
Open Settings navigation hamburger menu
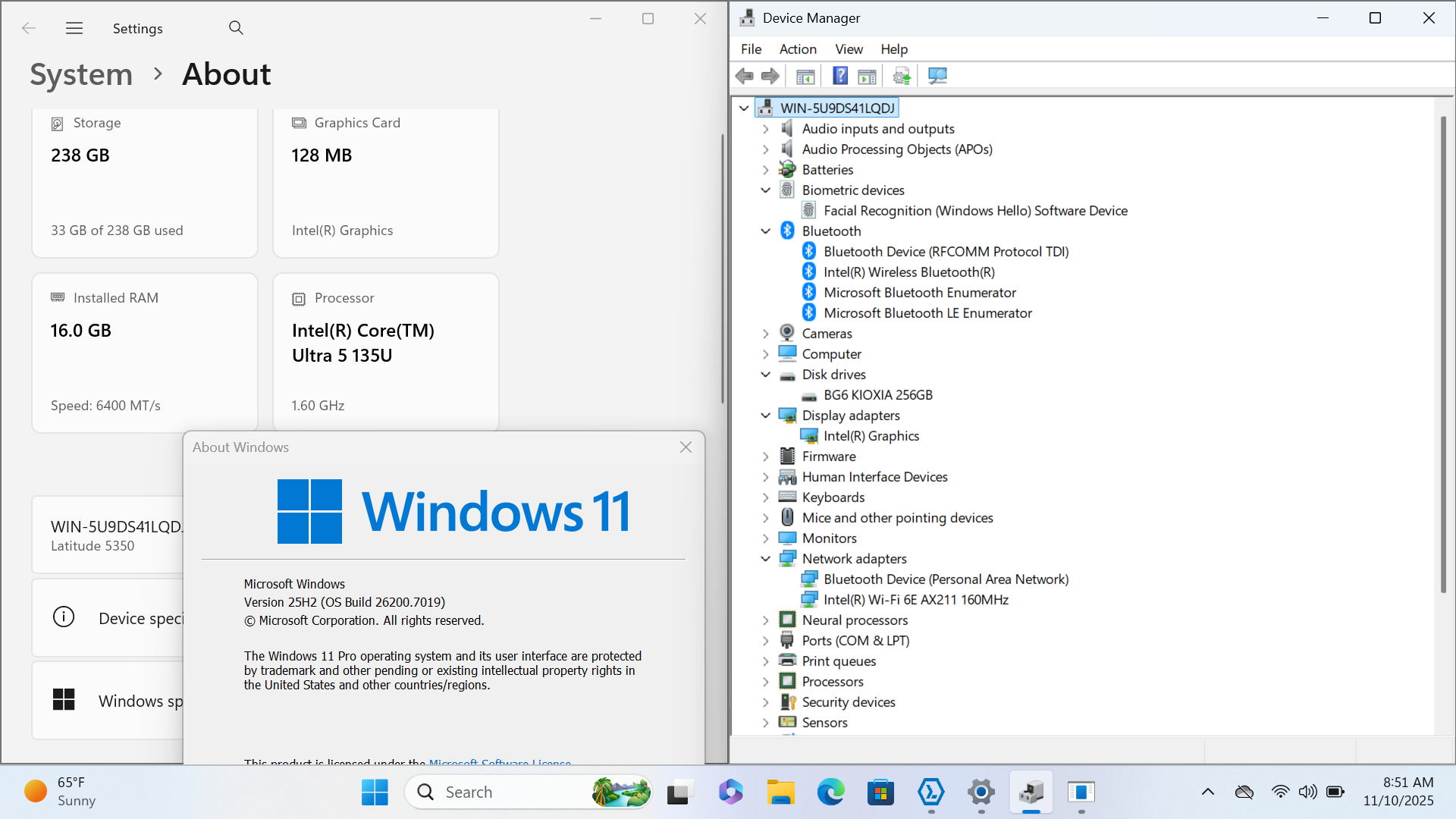74,28
